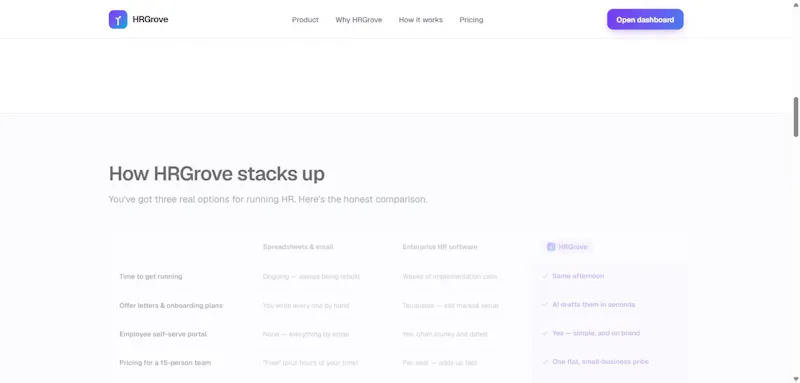Navigate to Pricing in the header
Image resolution: width=800 pixels, height=383 pixels.
(x=471, y=20)
